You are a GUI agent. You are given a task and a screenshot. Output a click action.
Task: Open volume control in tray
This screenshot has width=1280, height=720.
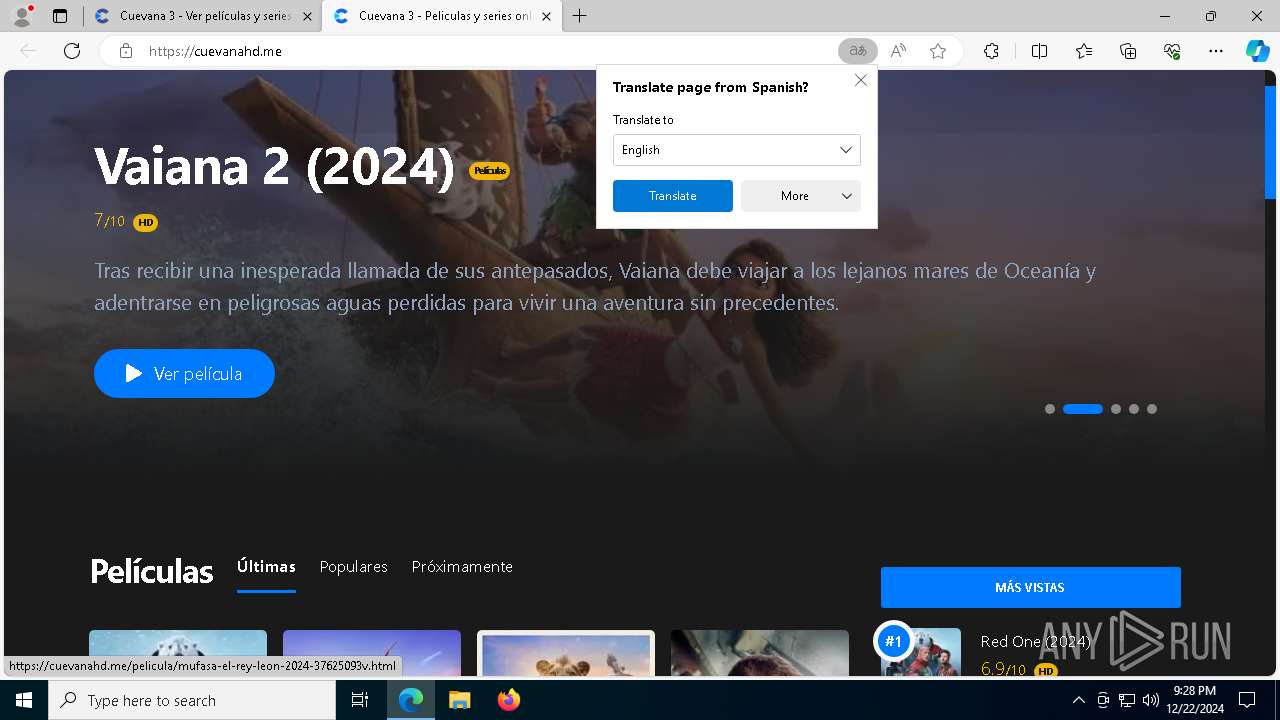click(1150, 700)
